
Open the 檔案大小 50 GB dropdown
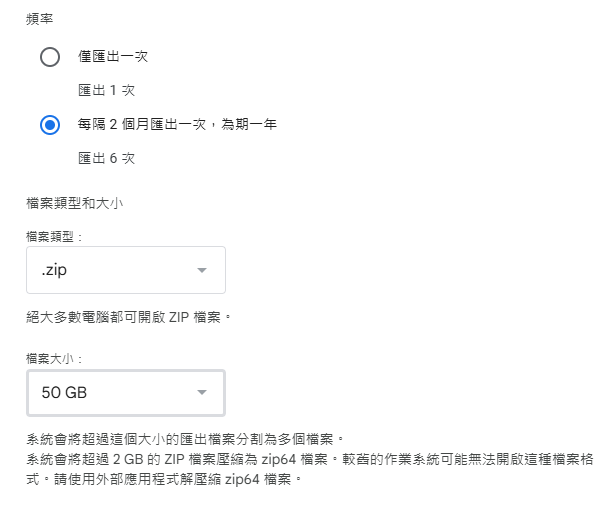tap(126, 393)
